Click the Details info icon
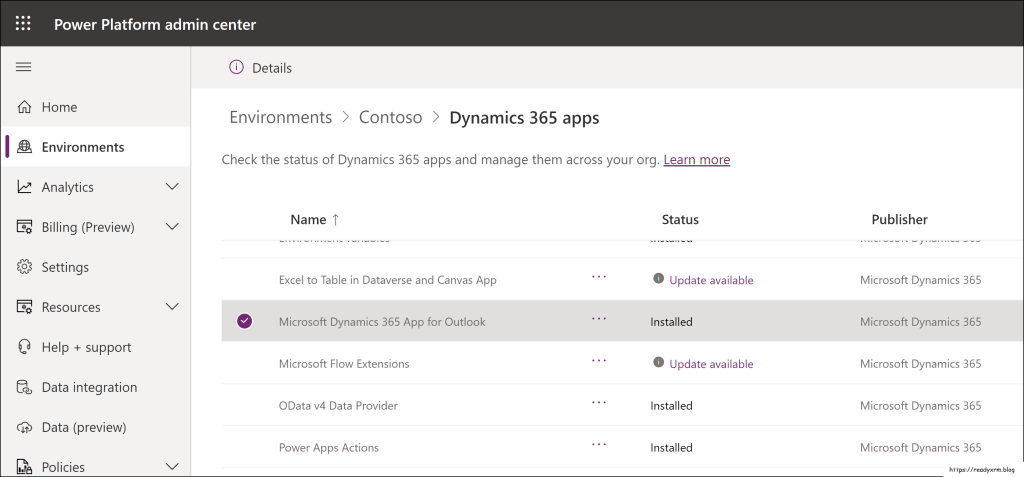The width and height of the screenshot is (1024, 477). coord(236,68)
